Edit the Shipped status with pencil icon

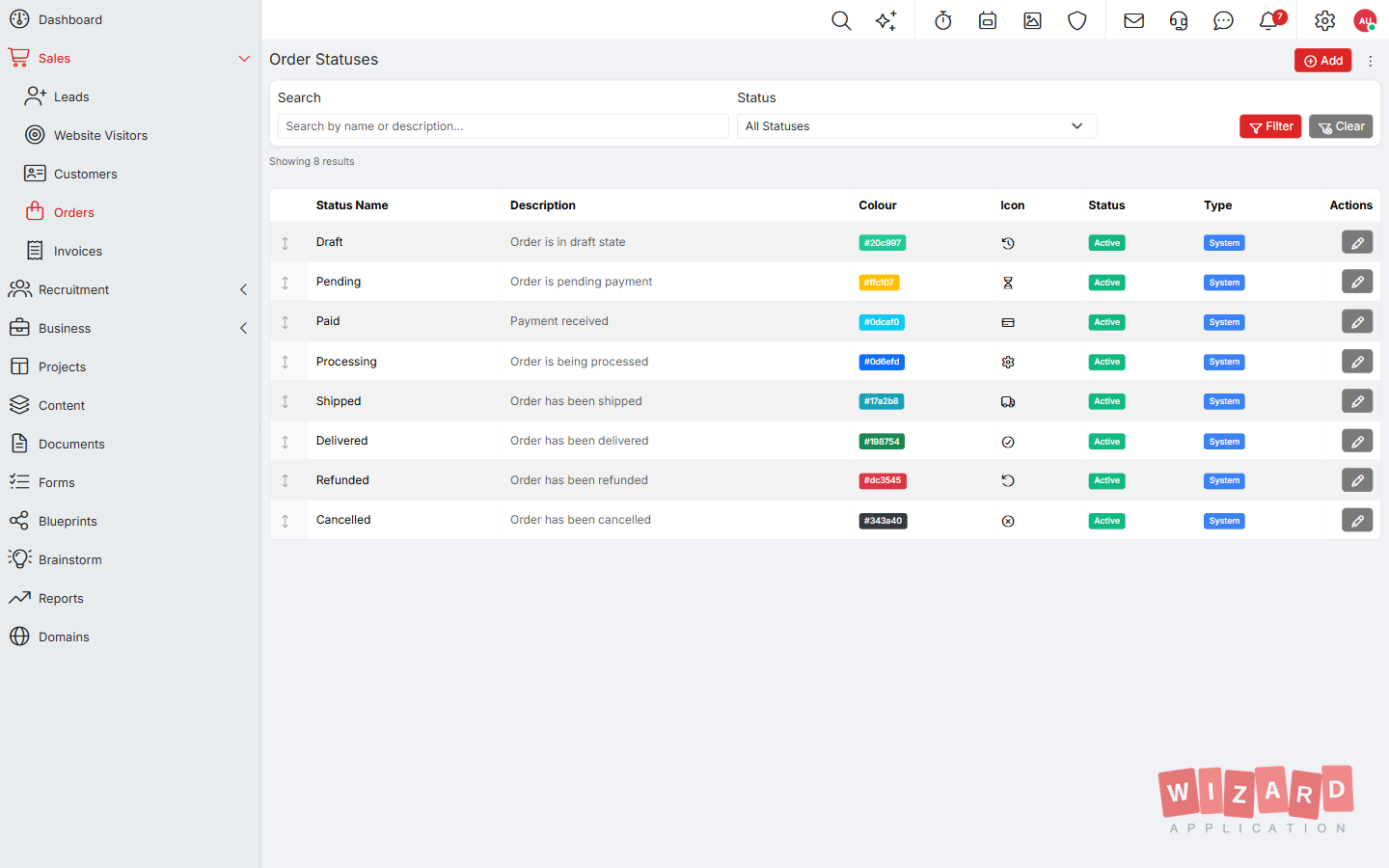click(1357, 401)
